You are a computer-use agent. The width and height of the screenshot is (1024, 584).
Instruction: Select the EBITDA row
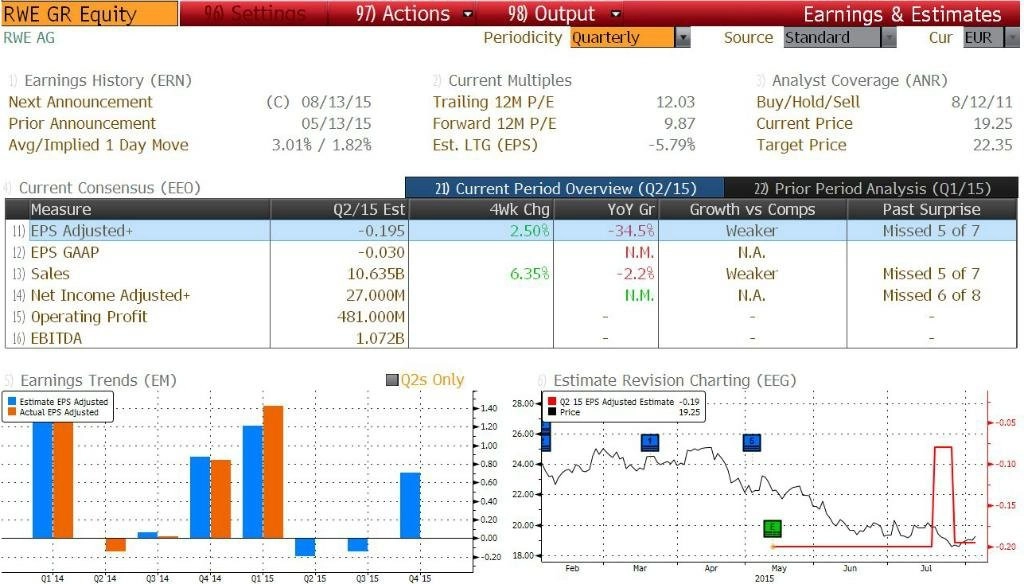tap(511, 338)
